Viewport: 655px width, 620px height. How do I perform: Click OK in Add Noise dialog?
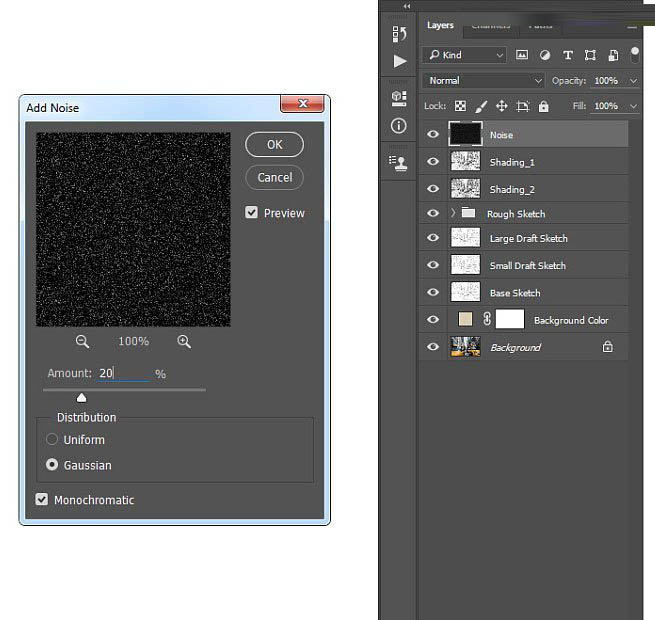click(274, 145)
